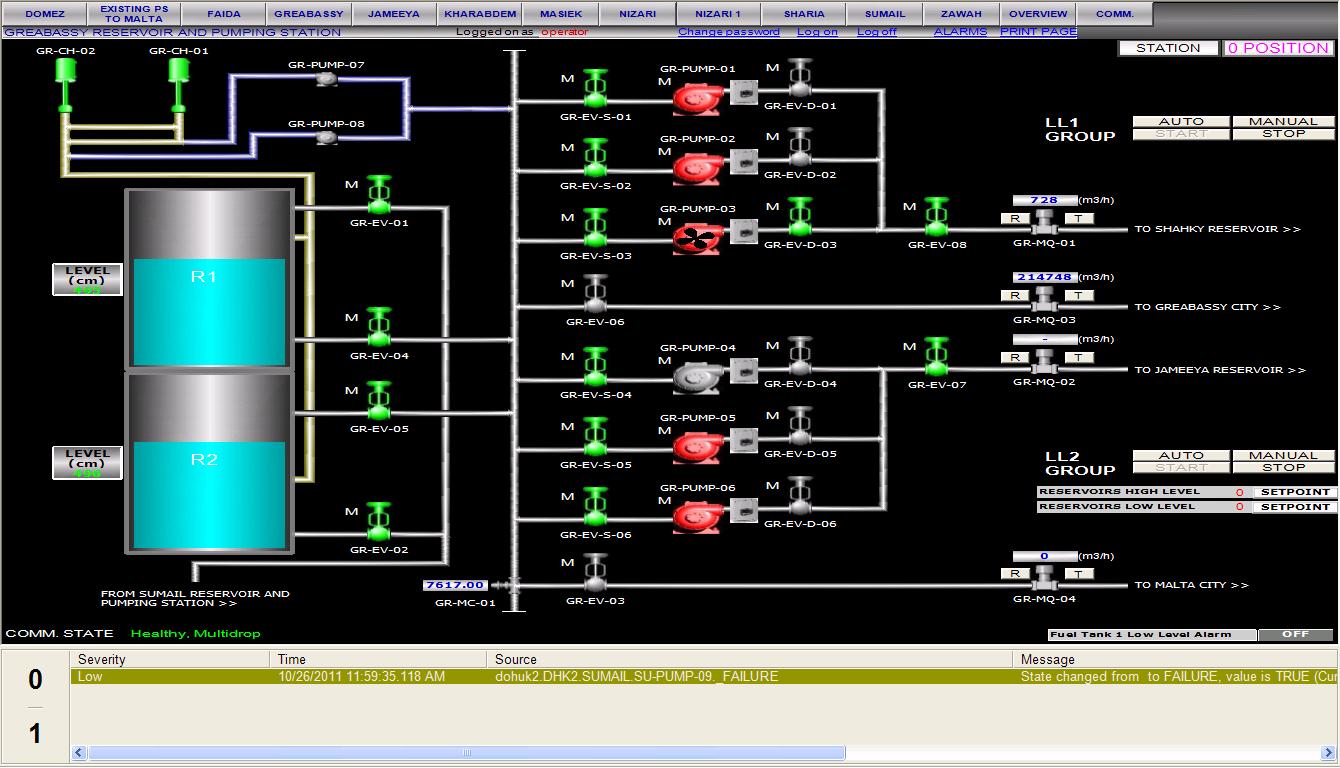Click dosing pump GR-PUMP-08
This screenshot has width=1340, height=768.
coord(325,139)
